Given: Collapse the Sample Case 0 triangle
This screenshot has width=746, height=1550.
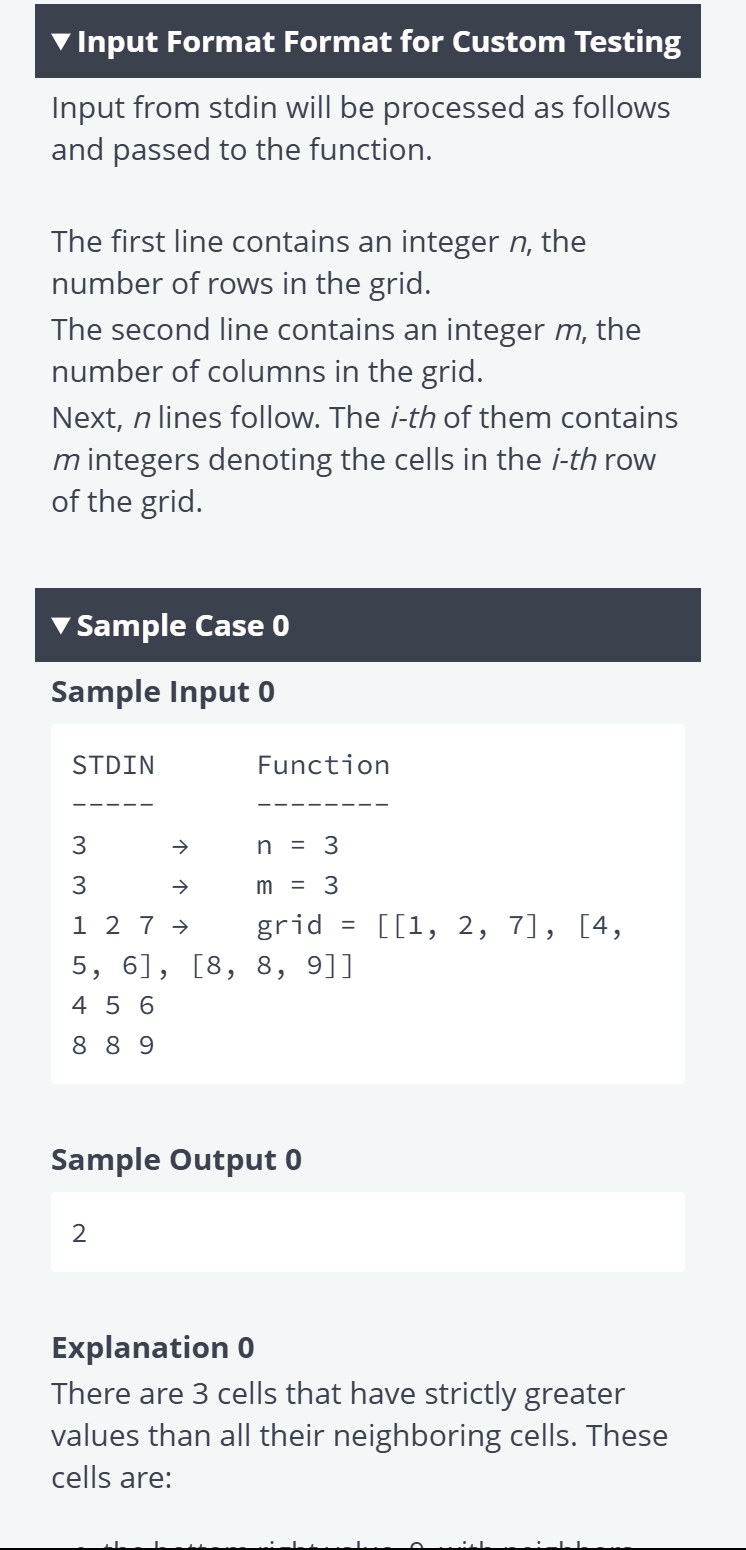Looking at the screenshot, I should tap(61, 627).
